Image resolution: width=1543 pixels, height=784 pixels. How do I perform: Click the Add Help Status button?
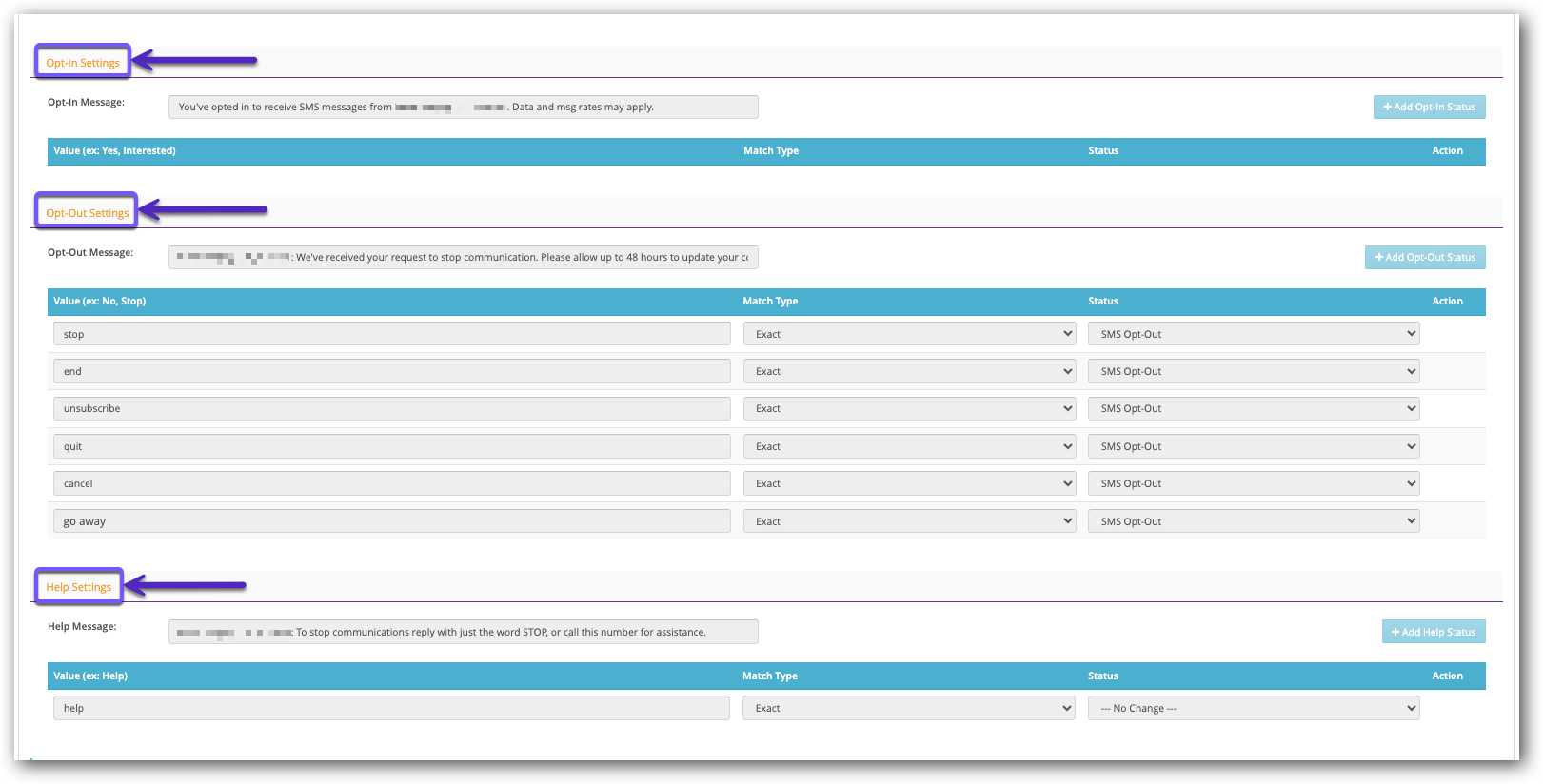coord(1434,632)
